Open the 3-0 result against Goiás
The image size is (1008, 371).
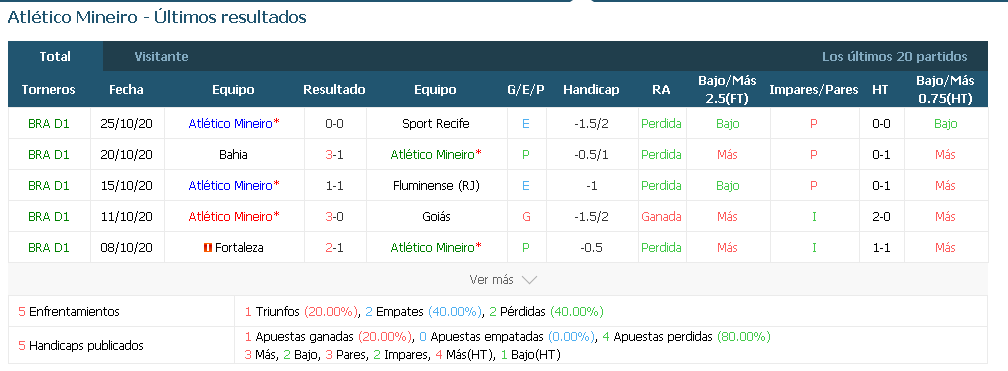[x=334, y=216]
